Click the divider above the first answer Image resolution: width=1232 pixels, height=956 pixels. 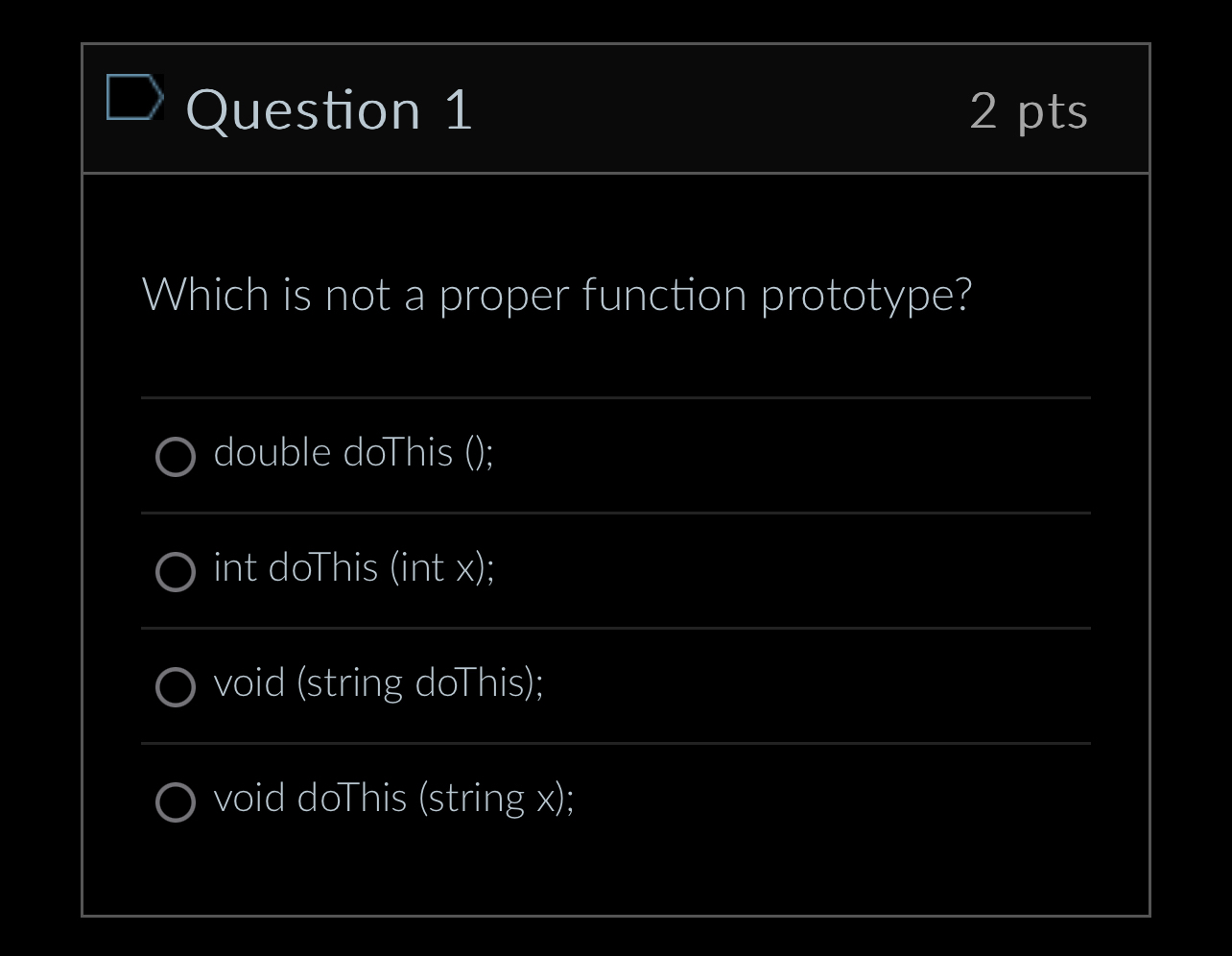pyautogui.click(x=615, y=396)
